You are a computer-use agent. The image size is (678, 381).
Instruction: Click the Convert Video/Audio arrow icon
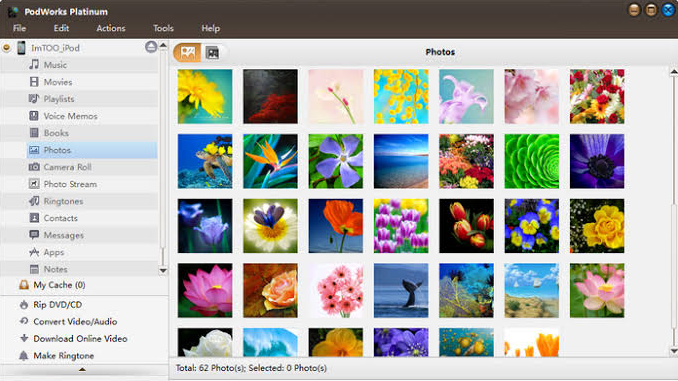coord(24,321)
